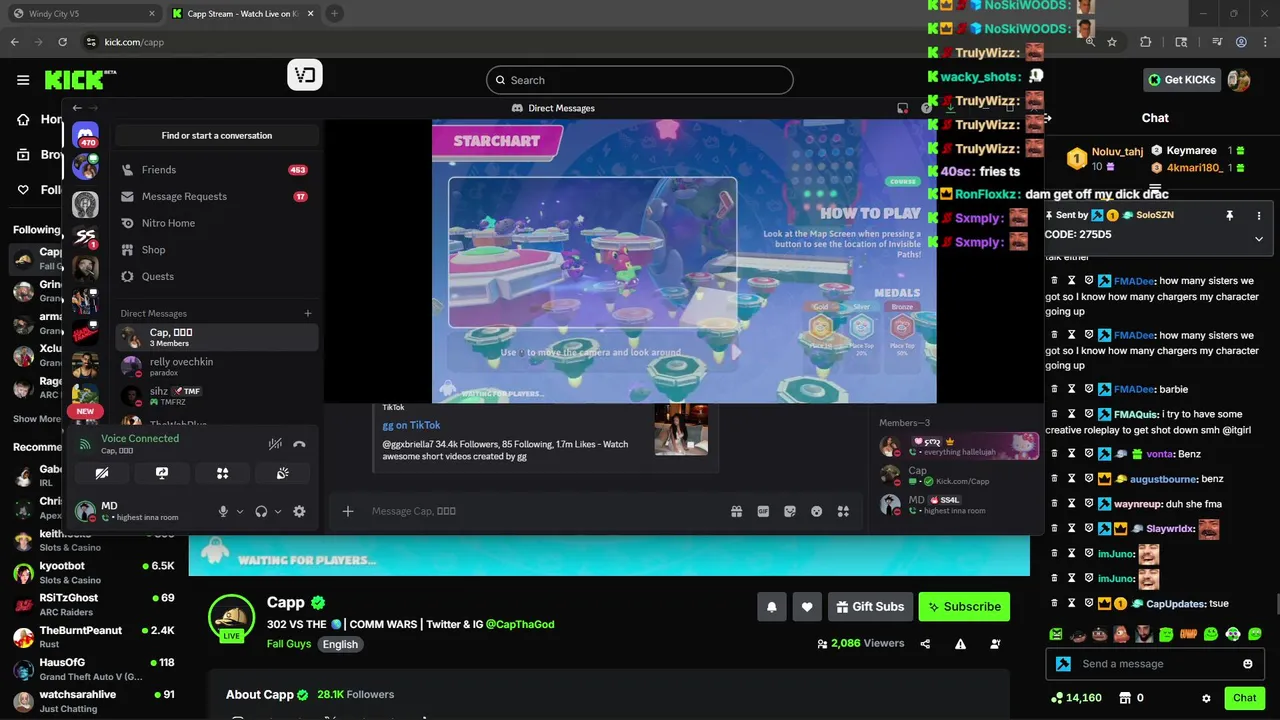Open the Kick chat emote picker
The height and width of the screenshot is (720, 1280).
pyautogui.click(x=1248, y=664)
